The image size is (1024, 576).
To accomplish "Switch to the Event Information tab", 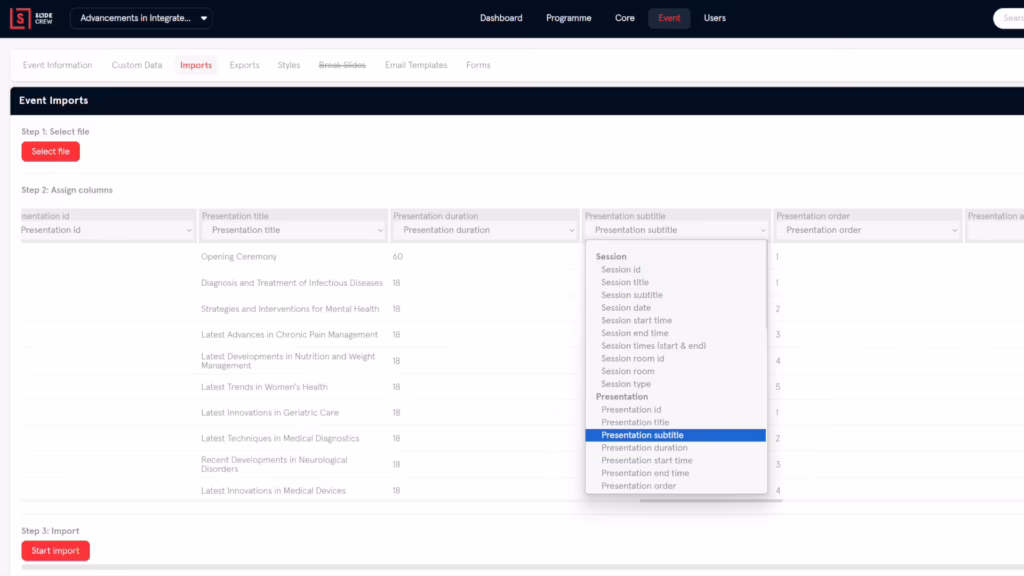I will [x=57, y=65].
